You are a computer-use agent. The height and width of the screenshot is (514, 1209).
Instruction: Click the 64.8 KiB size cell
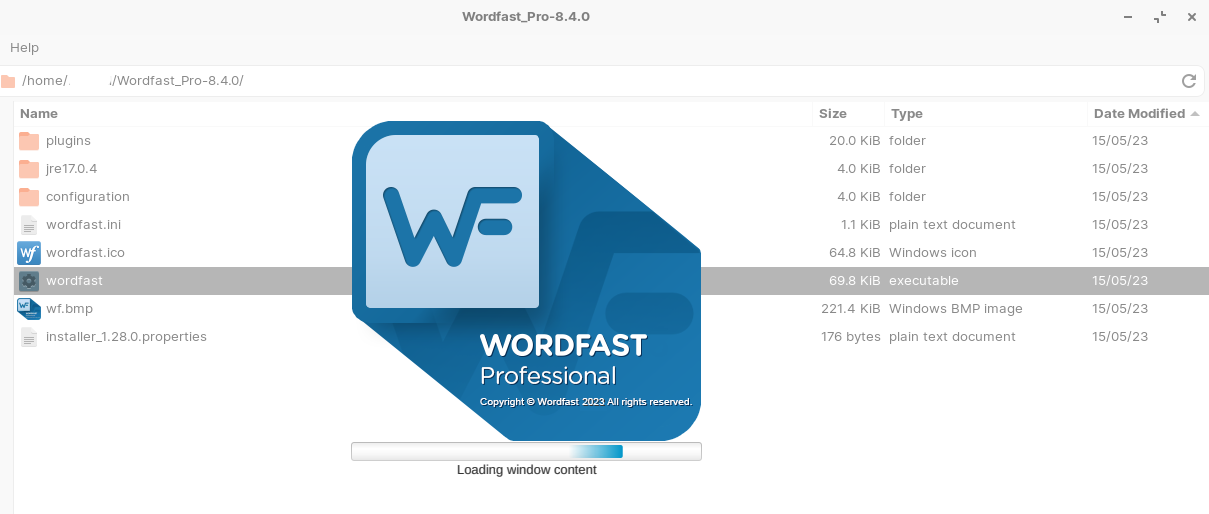click(855, 253)
